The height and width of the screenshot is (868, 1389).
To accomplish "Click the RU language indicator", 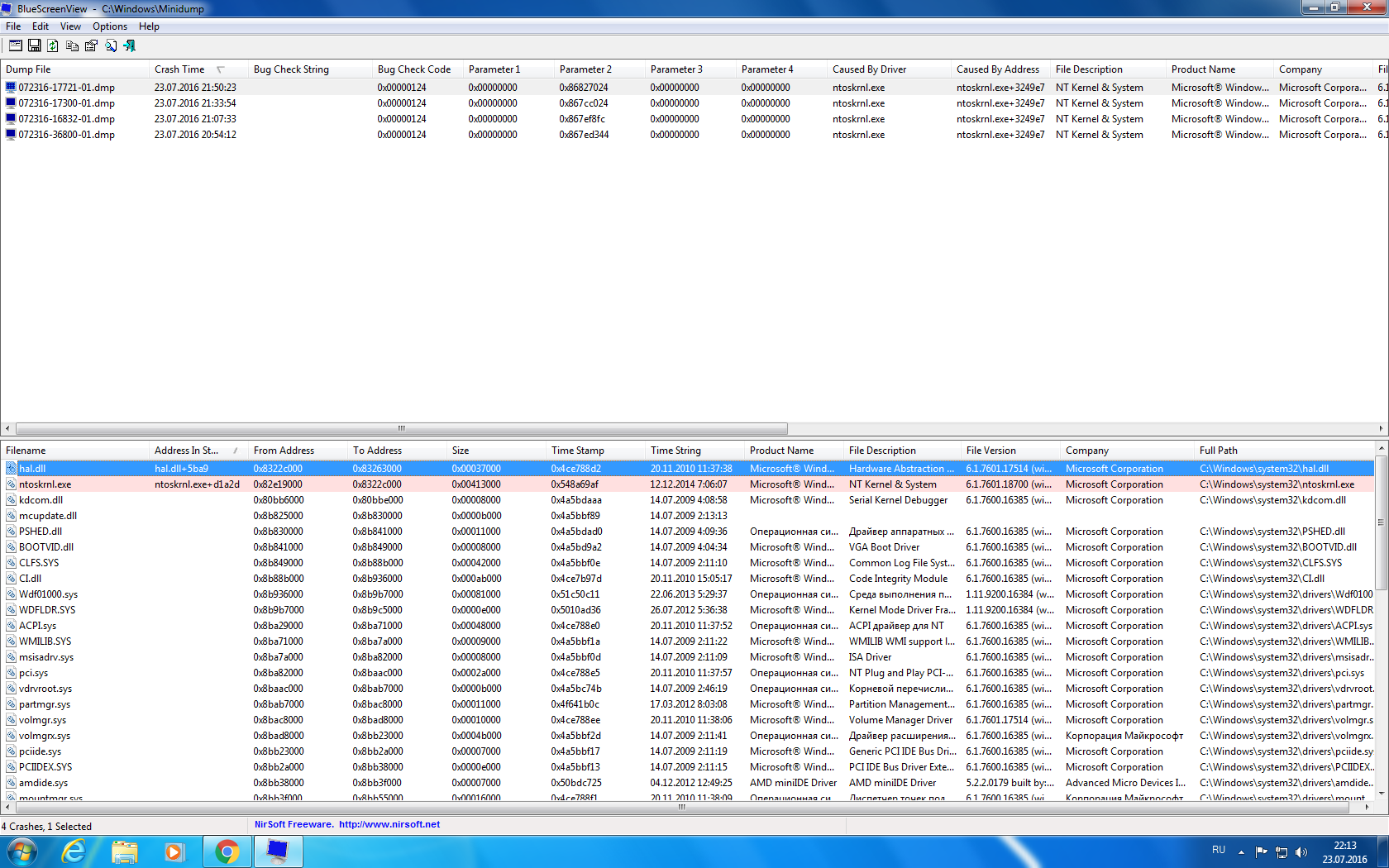I will pos(1219,850).
